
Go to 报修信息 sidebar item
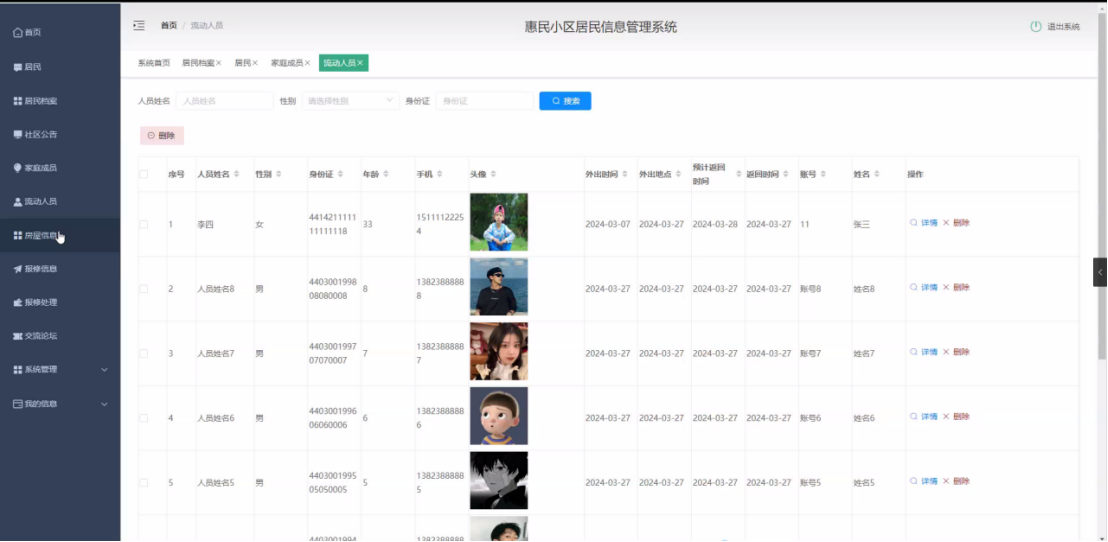tap(60, 269)
